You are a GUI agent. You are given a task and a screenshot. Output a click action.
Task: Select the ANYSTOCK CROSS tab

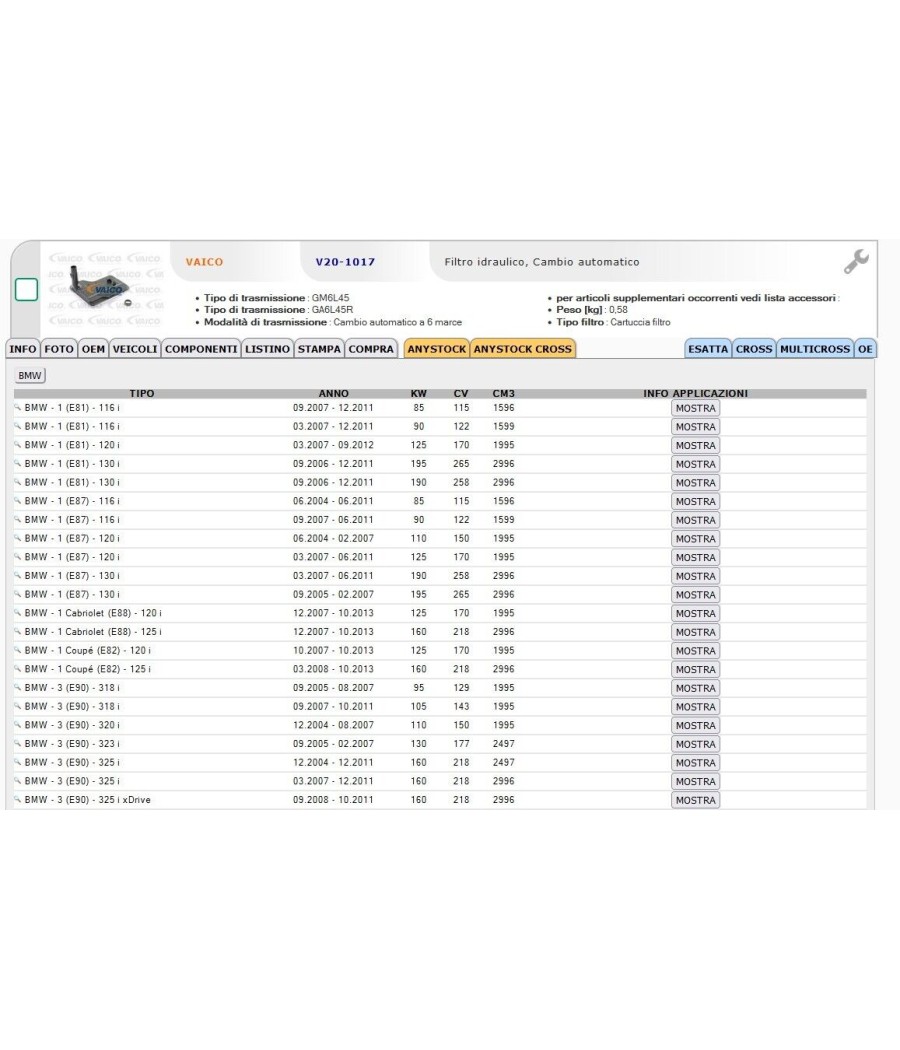tap(522, 349)
